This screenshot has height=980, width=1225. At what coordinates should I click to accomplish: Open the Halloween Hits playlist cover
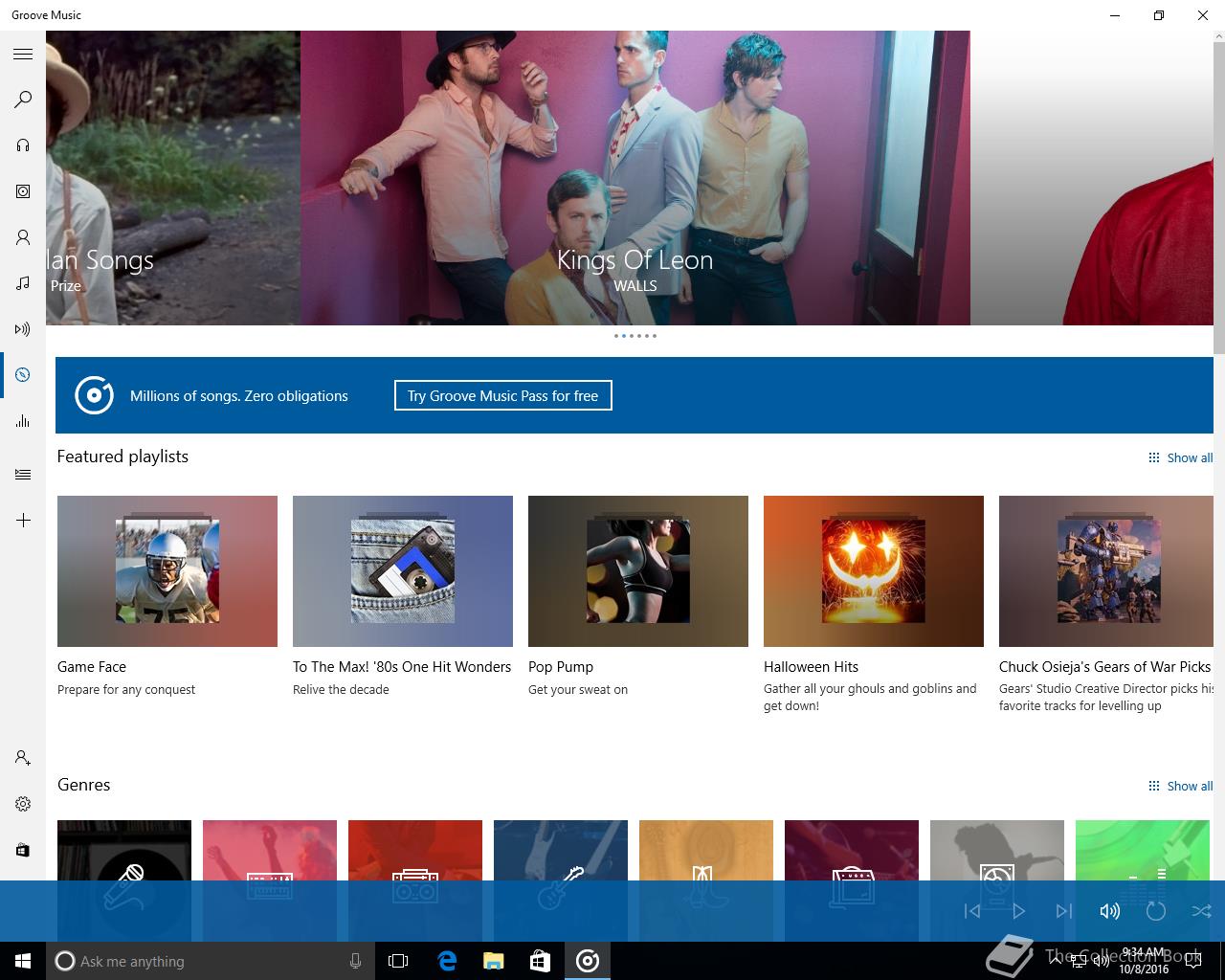pyautogui.click(x=874, y=571)
